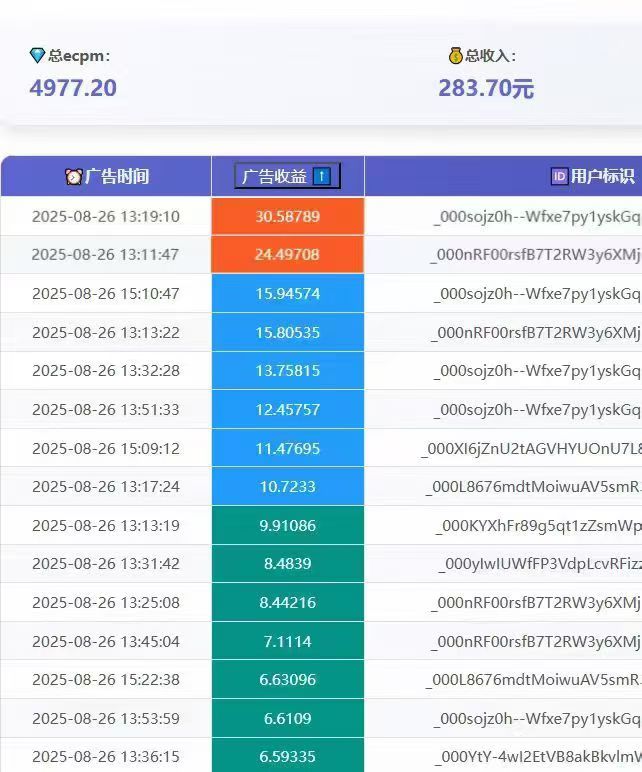Click the orange revenue cell 24.49708

(x=288, y=255)
